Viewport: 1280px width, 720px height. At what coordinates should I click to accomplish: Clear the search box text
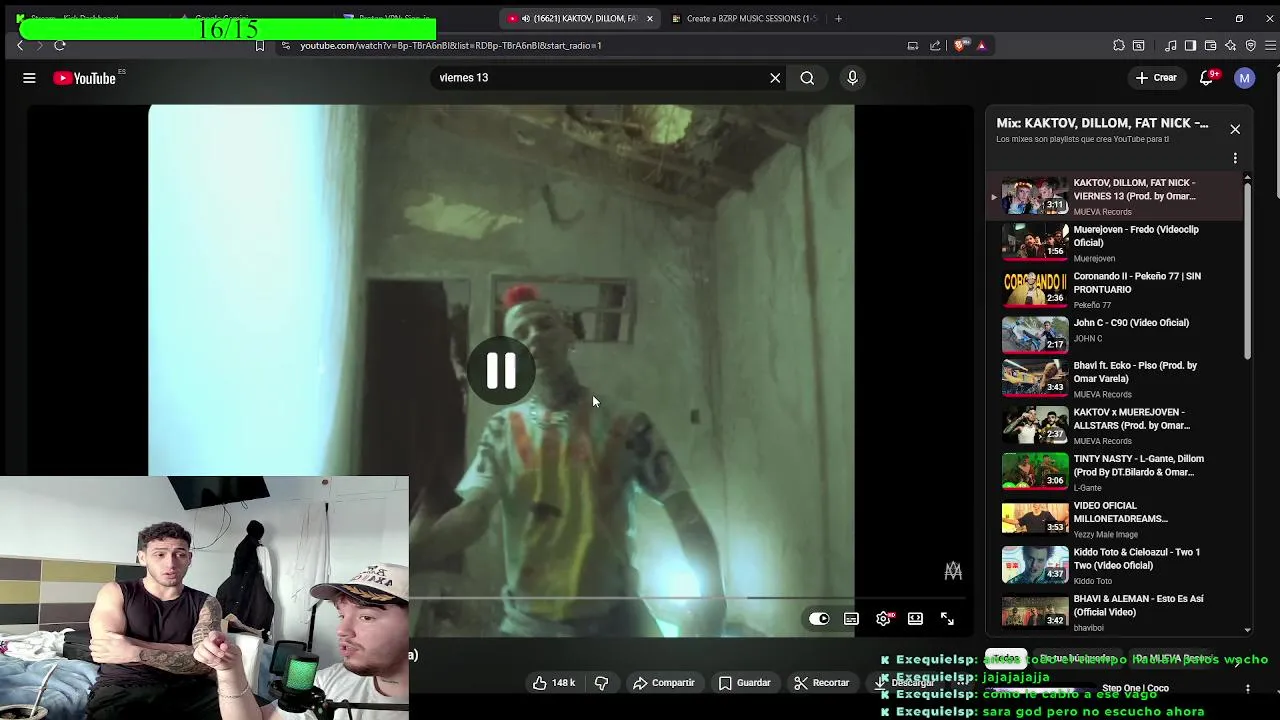(x=775, y=78)
